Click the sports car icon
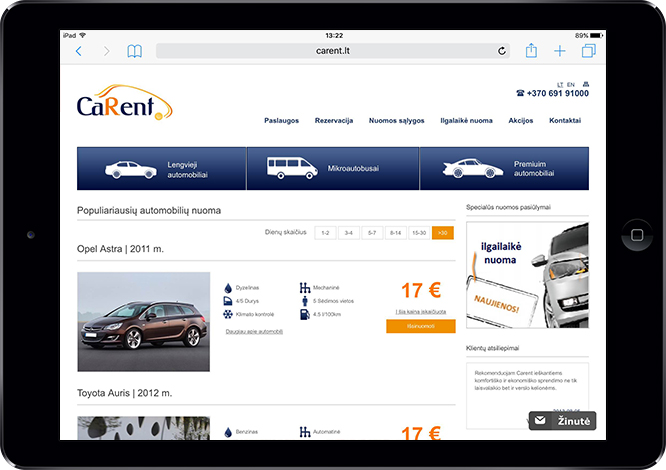The image size is (666, 470). (x=472, y=169)
